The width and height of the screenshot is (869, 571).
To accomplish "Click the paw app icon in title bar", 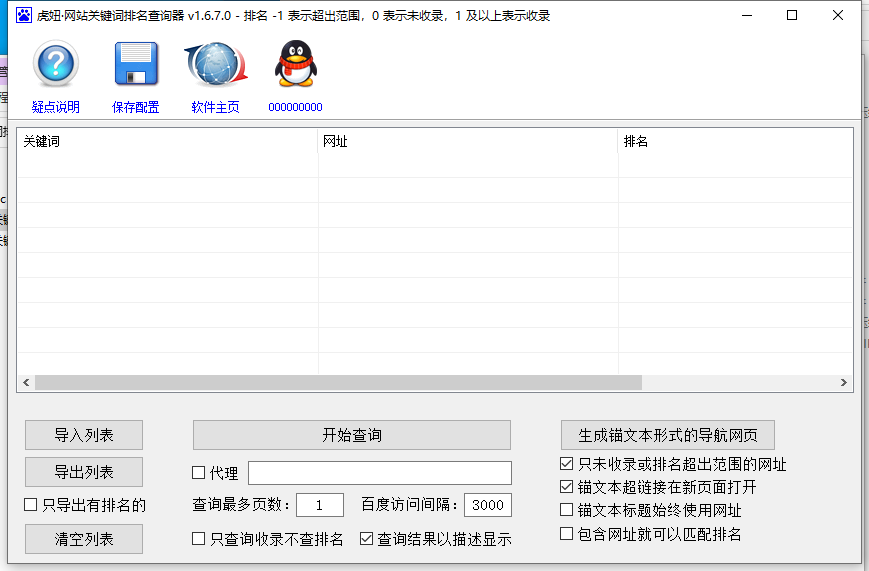I will (x=24, y=15).
